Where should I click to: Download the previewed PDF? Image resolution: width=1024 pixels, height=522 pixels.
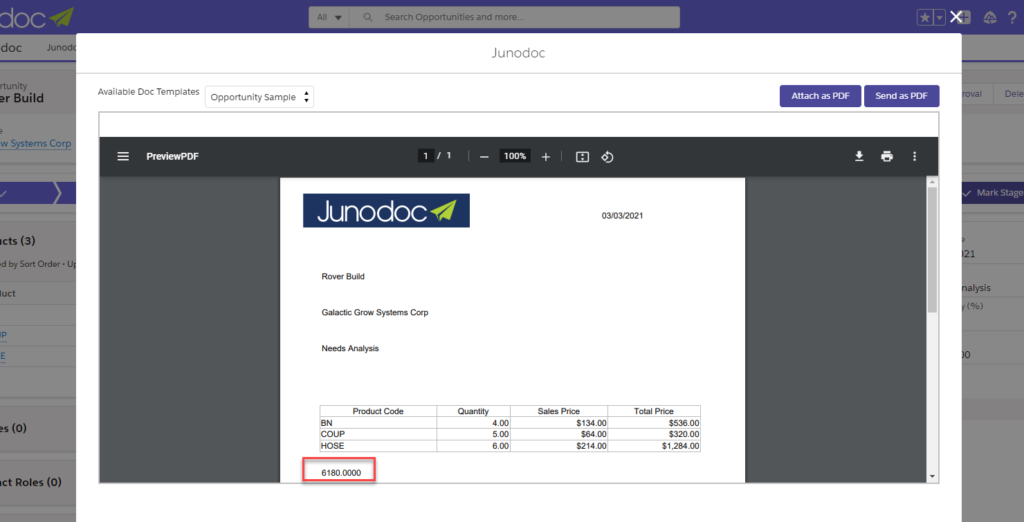click(859, 156)
